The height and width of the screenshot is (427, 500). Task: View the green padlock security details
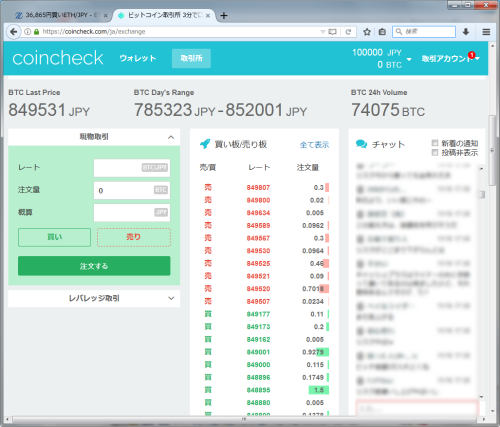(x=36, y=32)
